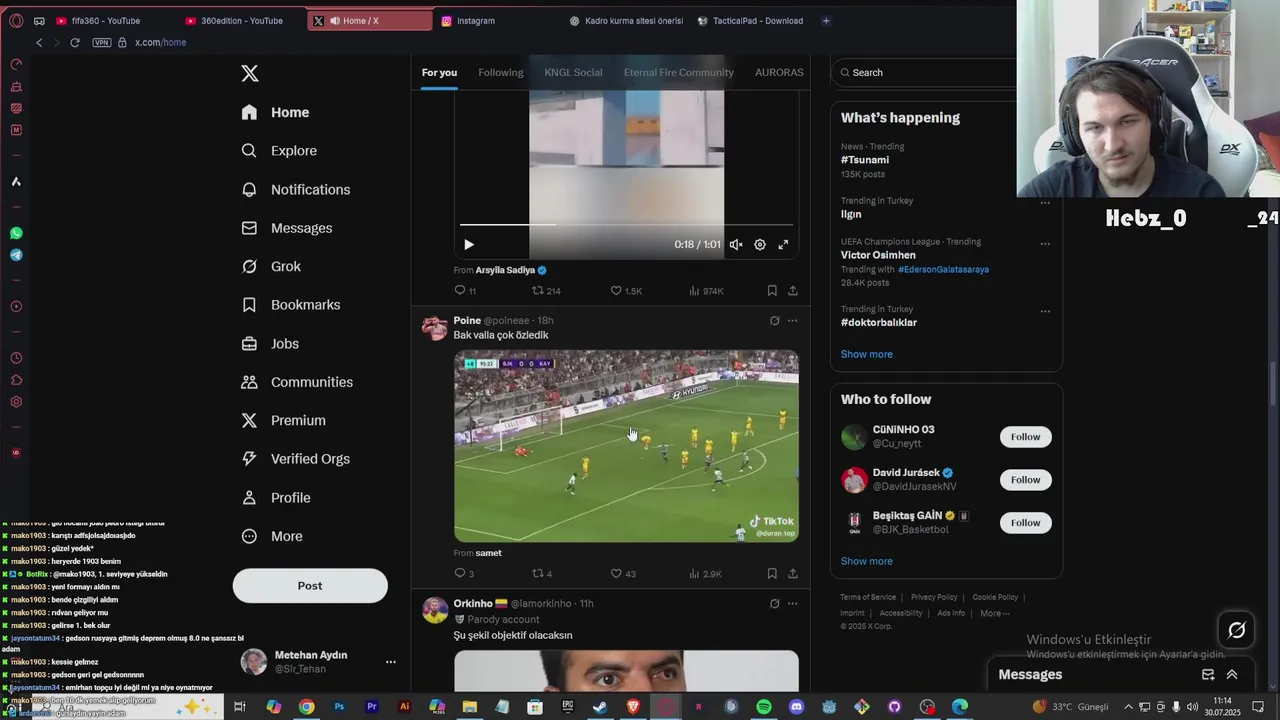Bookmark the Arsylla Sadiya video post
Screen dimensions: 1280x720
pos(772,291)
